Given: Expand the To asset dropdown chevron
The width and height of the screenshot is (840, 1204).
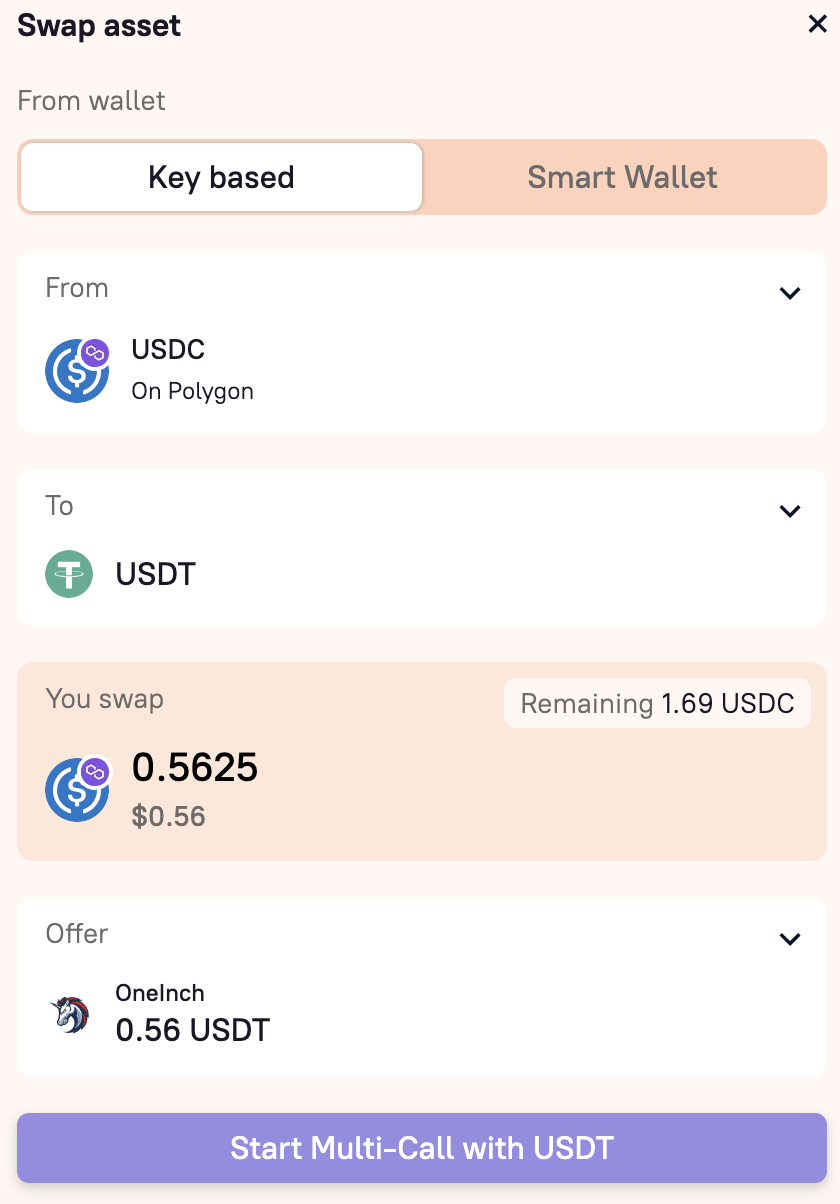Looking at the screenshot, I should tap(790, 511).
